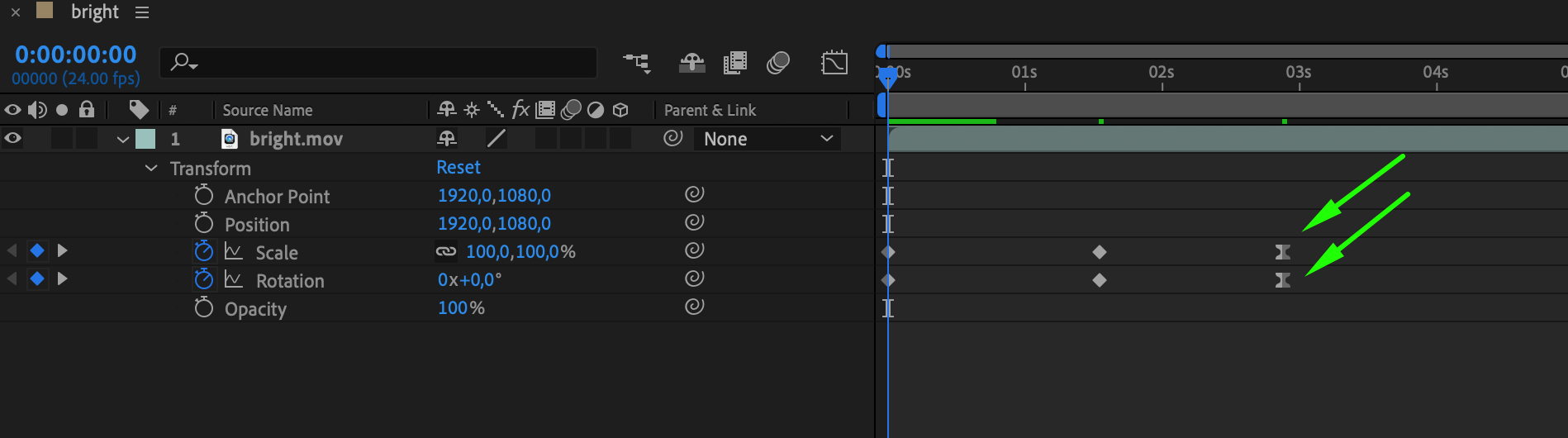Enable the Opacity stopwatch

(204, 308)
